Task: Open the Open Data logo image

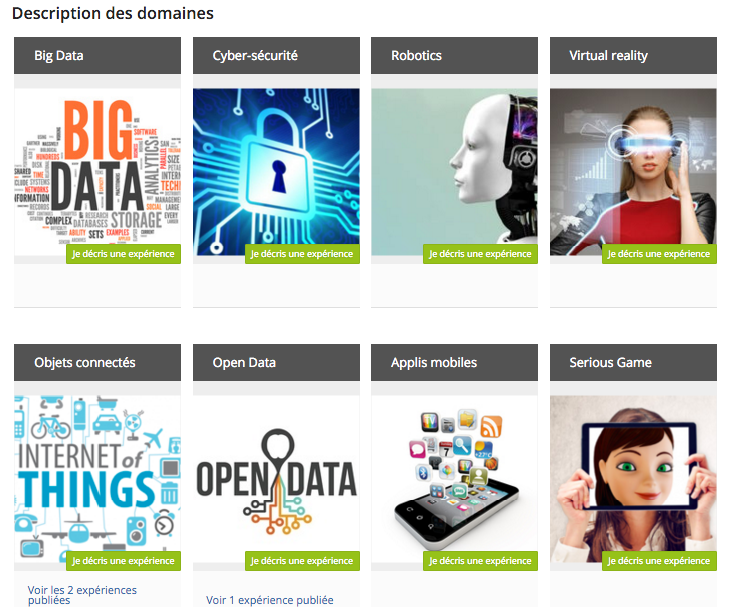Action: [x=276, y=479]
